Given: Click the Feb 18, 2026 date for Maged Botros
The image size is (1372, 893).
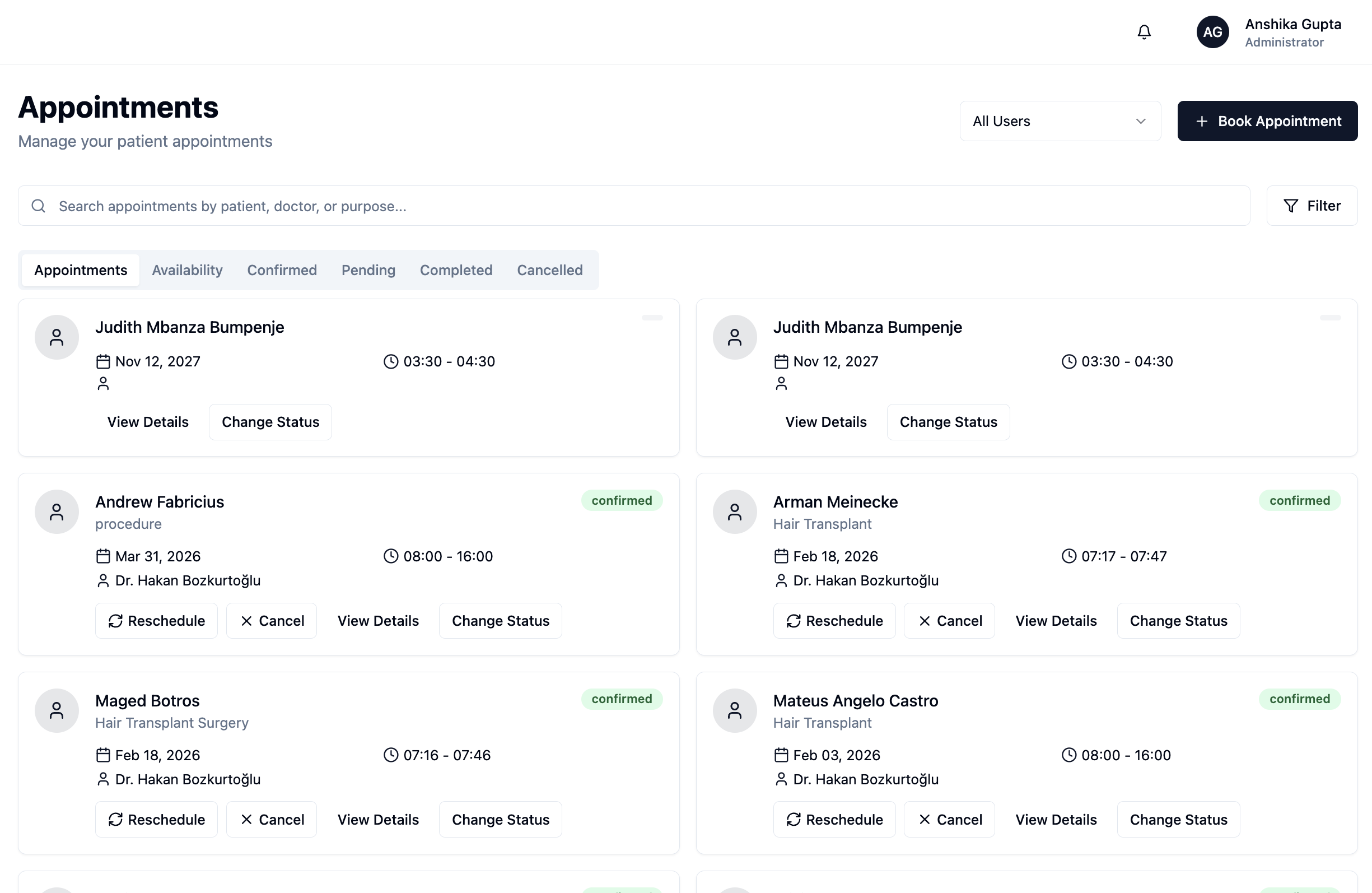Looking at the screenshot, I should 157,755.
